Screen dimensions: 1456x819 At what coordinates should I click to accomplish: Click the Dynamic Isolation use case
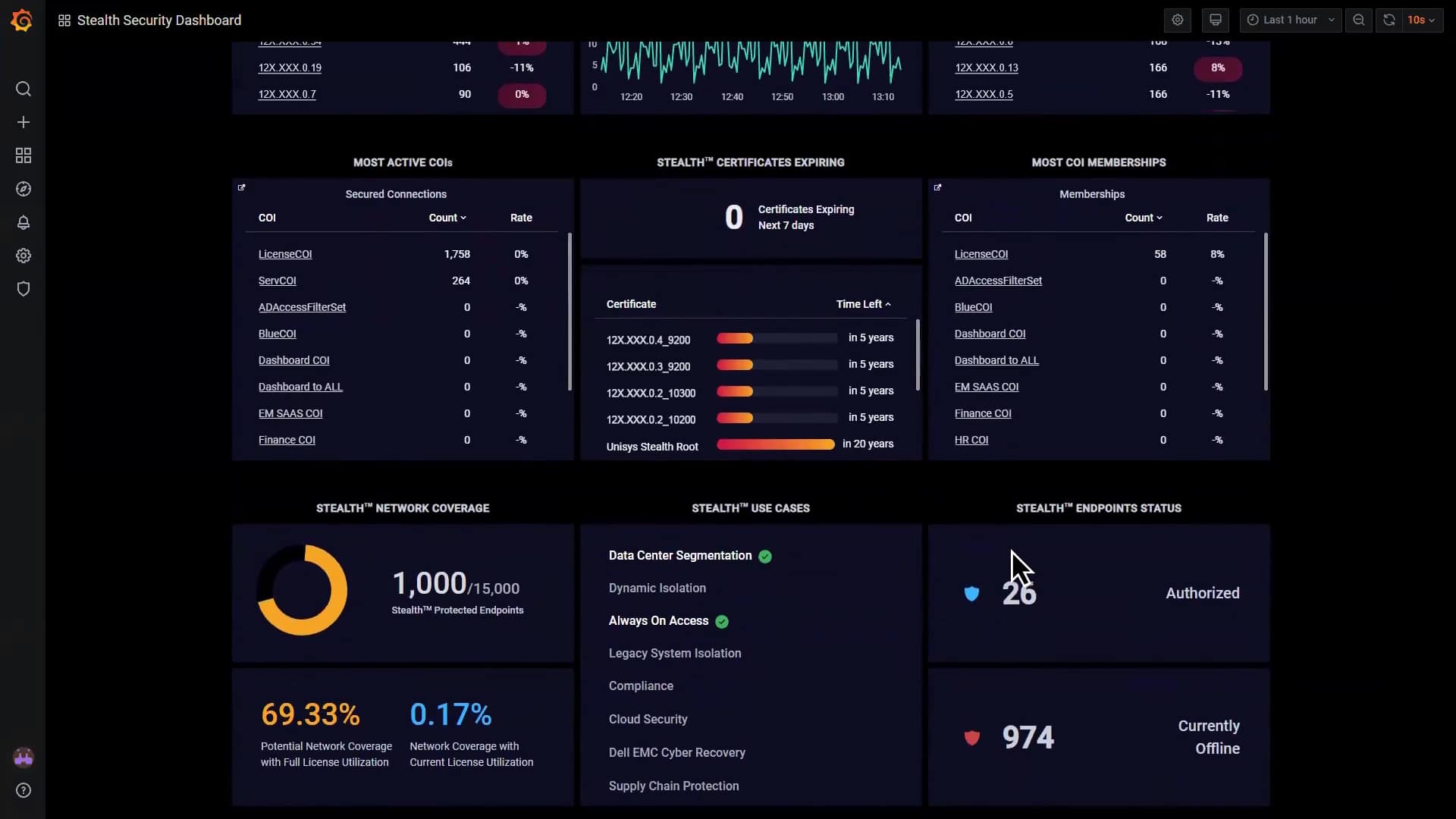click(657, 588)
